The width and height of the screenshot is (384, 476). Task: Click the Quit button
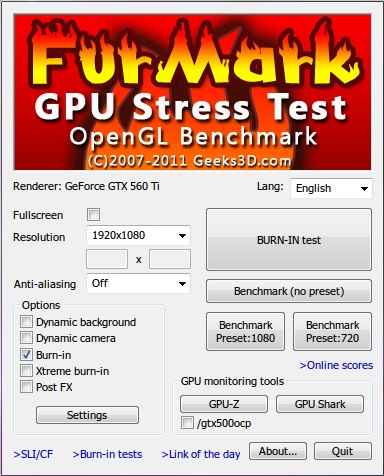(x=343, y=451)
